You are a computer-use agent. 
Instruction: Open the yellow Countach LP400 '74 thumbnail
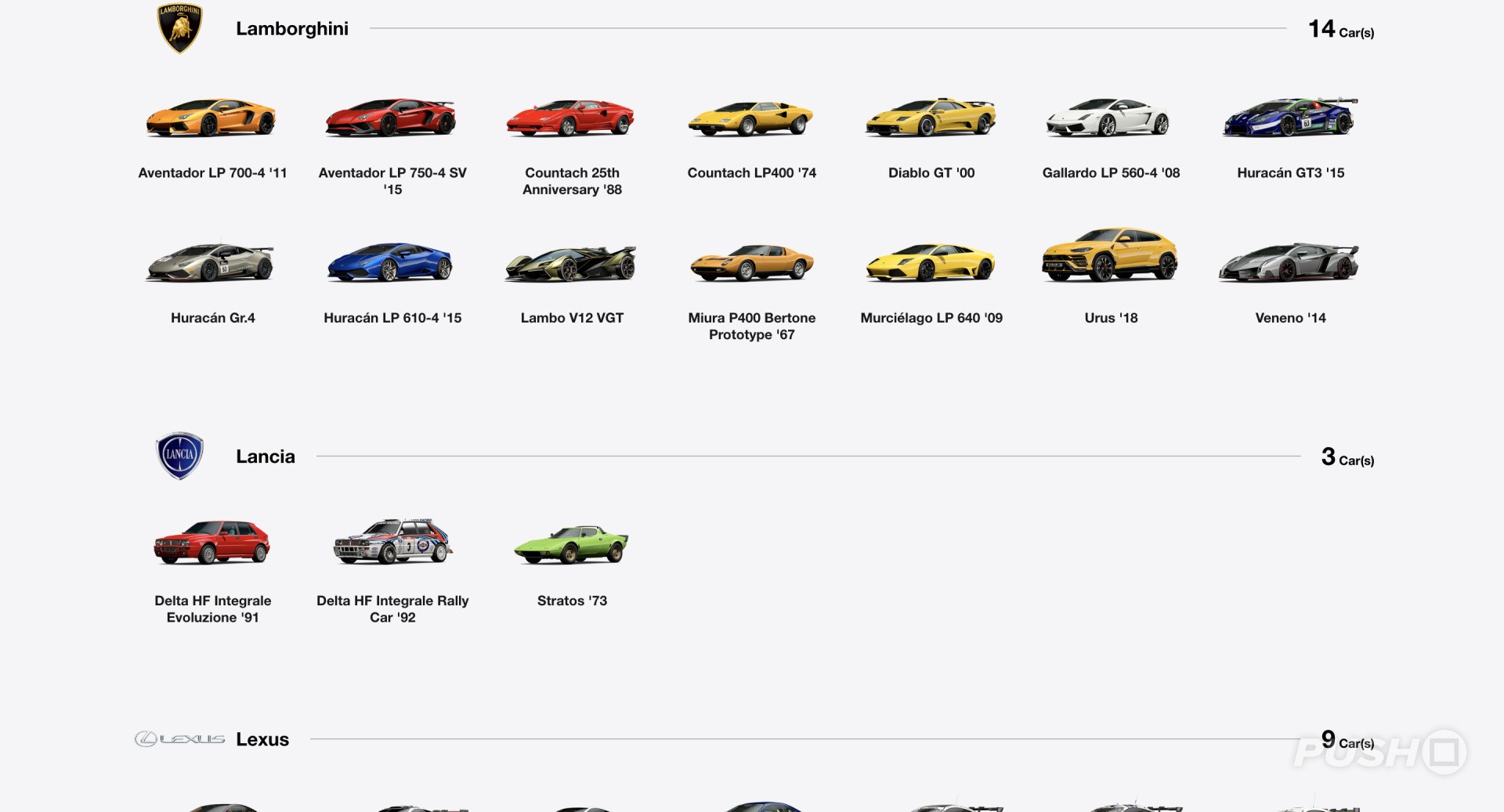[x=751, y=118]
